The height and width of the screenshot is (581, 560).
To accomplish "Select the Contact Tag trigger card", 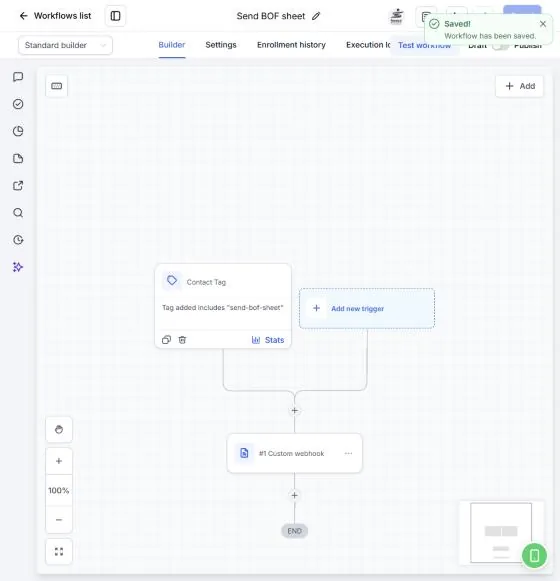I will (x=223, y=306).
